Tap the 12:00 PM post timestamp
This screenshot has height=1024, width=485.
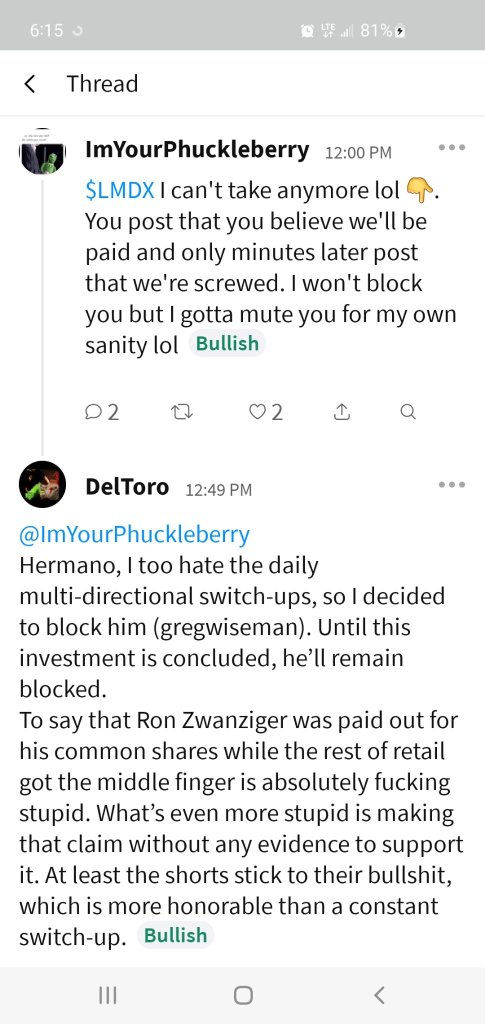358,153
